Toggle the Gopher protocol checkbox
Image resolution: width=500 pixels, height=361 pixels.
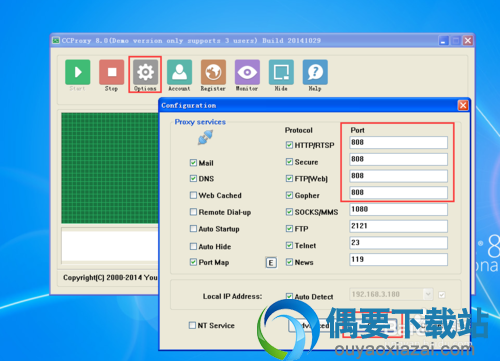(x=289, y=195)
